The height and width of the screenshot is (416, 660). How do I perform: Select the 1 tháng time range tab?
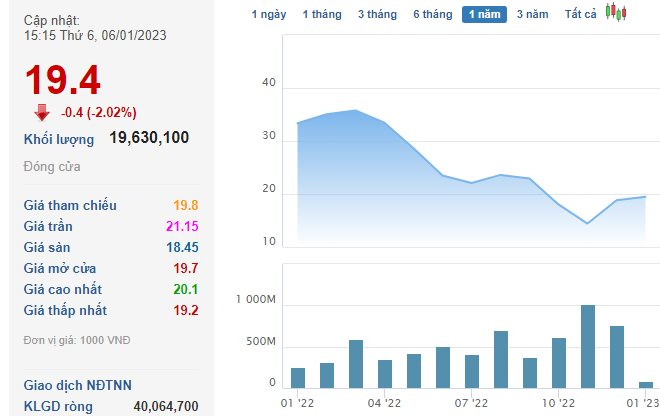(x=321, y=15)
